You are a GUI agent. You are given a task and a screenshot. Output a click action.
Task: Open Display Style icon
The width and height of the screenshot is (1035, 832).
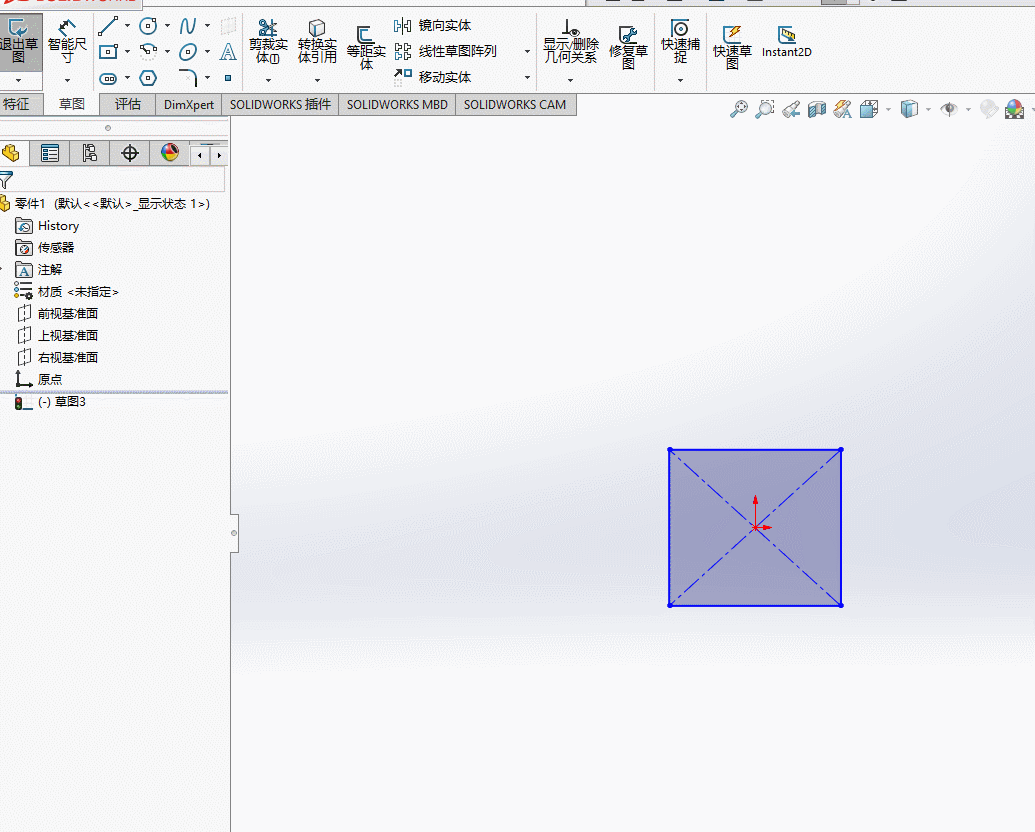tap(909, 109)
